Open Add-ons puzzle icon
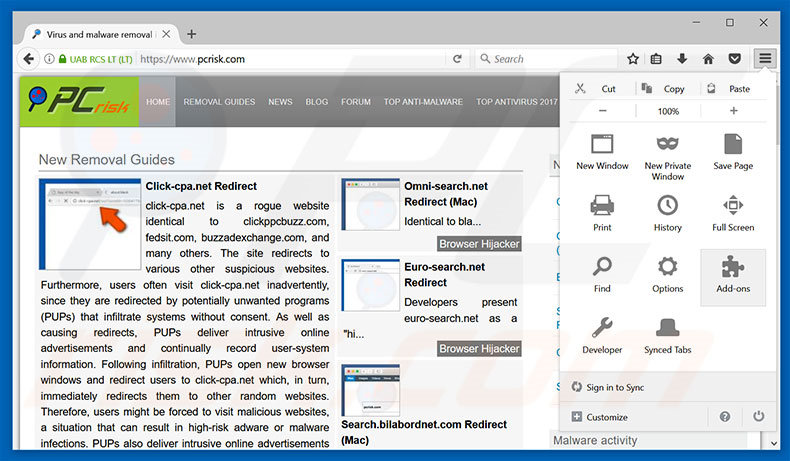Image resolution: width=790 pixels, height=461 pixels. (x=733, y=277)
